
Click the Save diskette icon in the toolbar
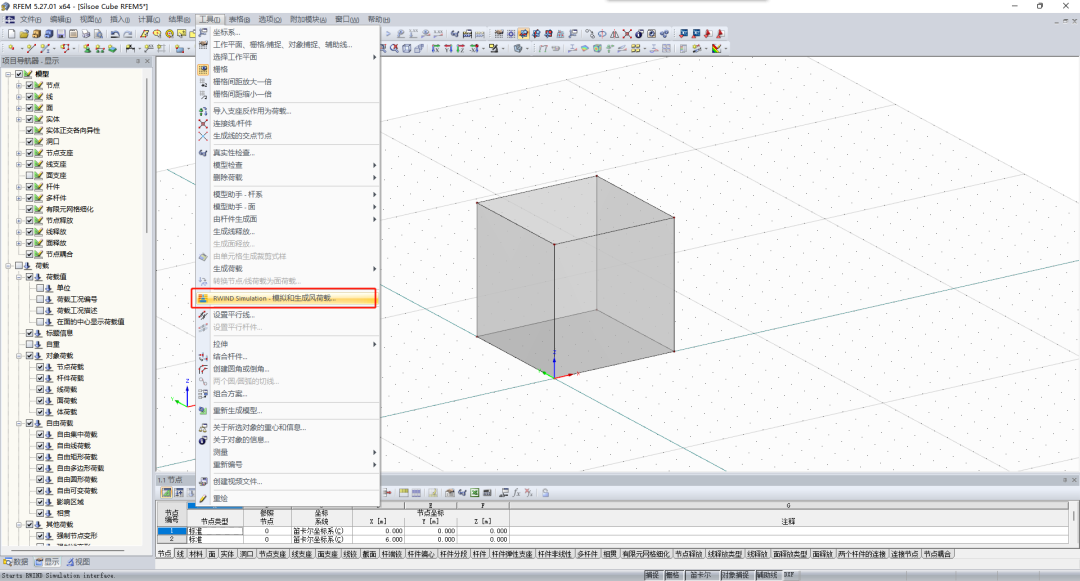click(x=61, y=33)
